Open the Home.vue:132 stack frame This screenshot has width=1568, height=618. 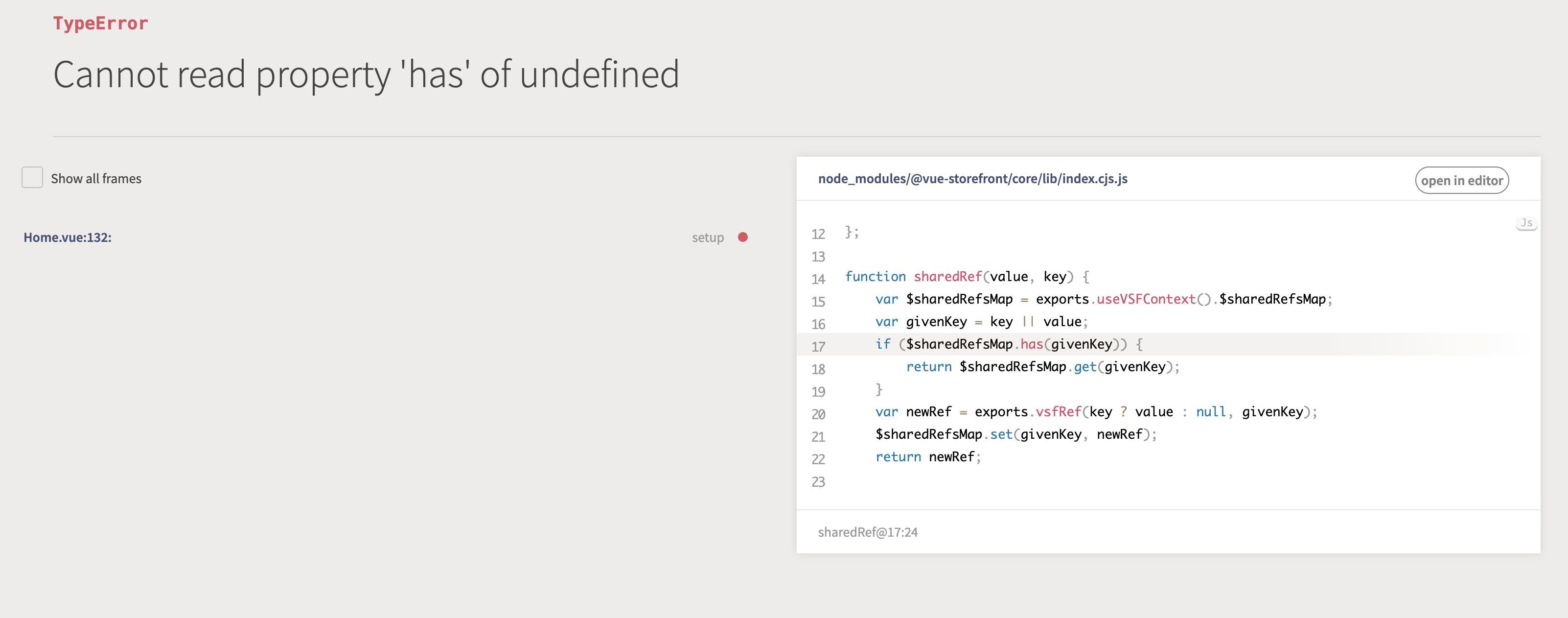[68, 238]
